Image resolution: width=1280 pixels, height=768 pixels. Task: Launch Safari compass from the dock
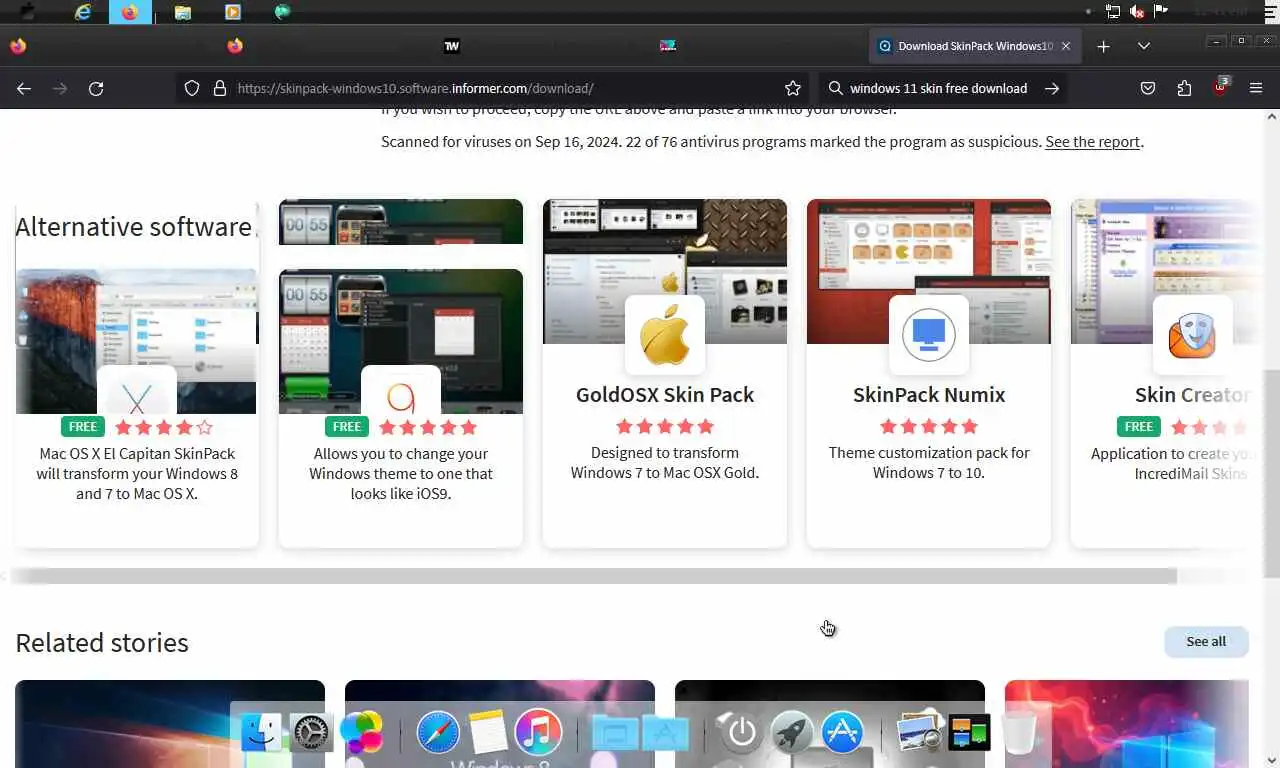coord(438,733)
